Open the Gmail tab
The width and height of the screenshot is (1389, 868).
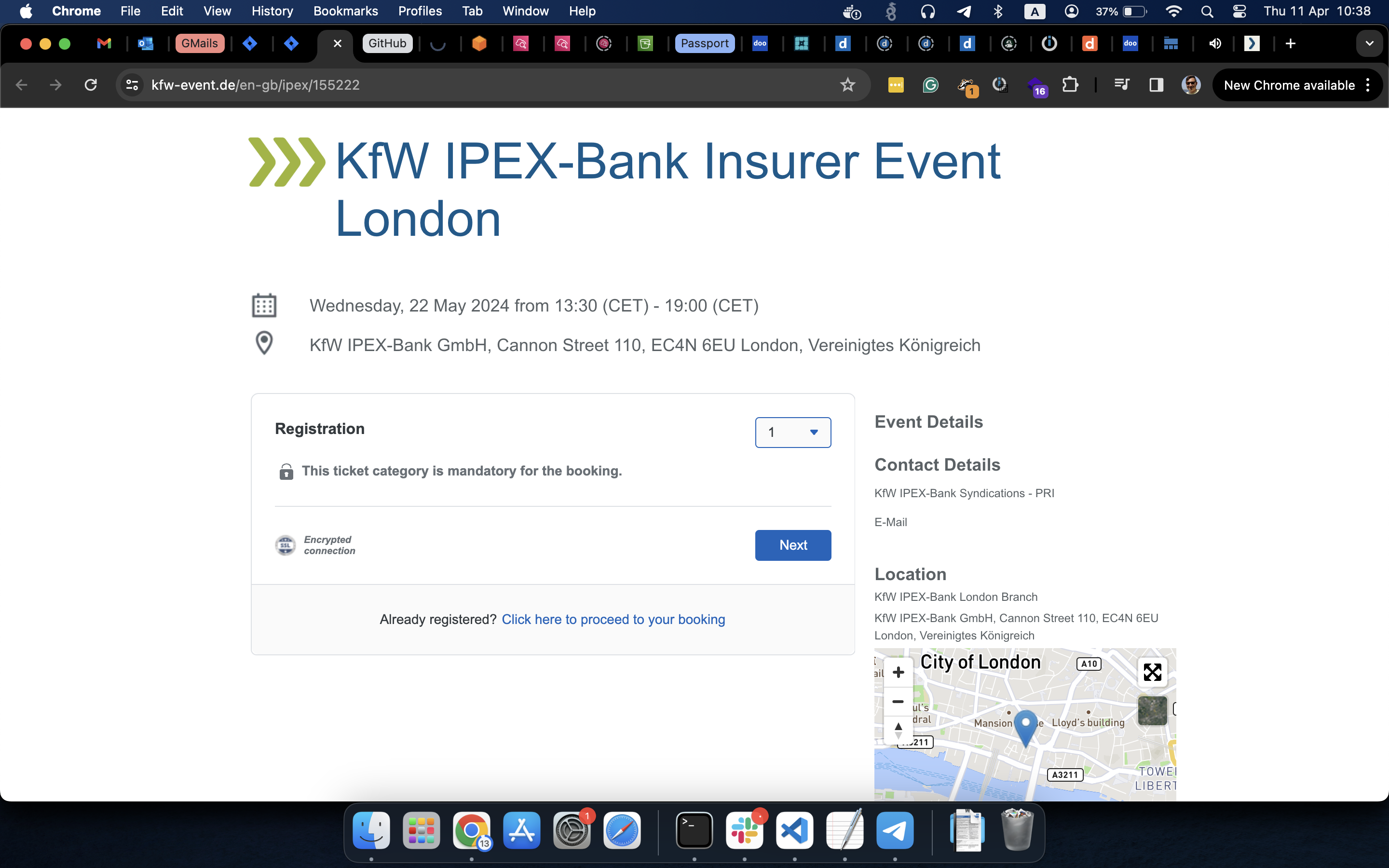pyautogui.click(x=104, y=43)
